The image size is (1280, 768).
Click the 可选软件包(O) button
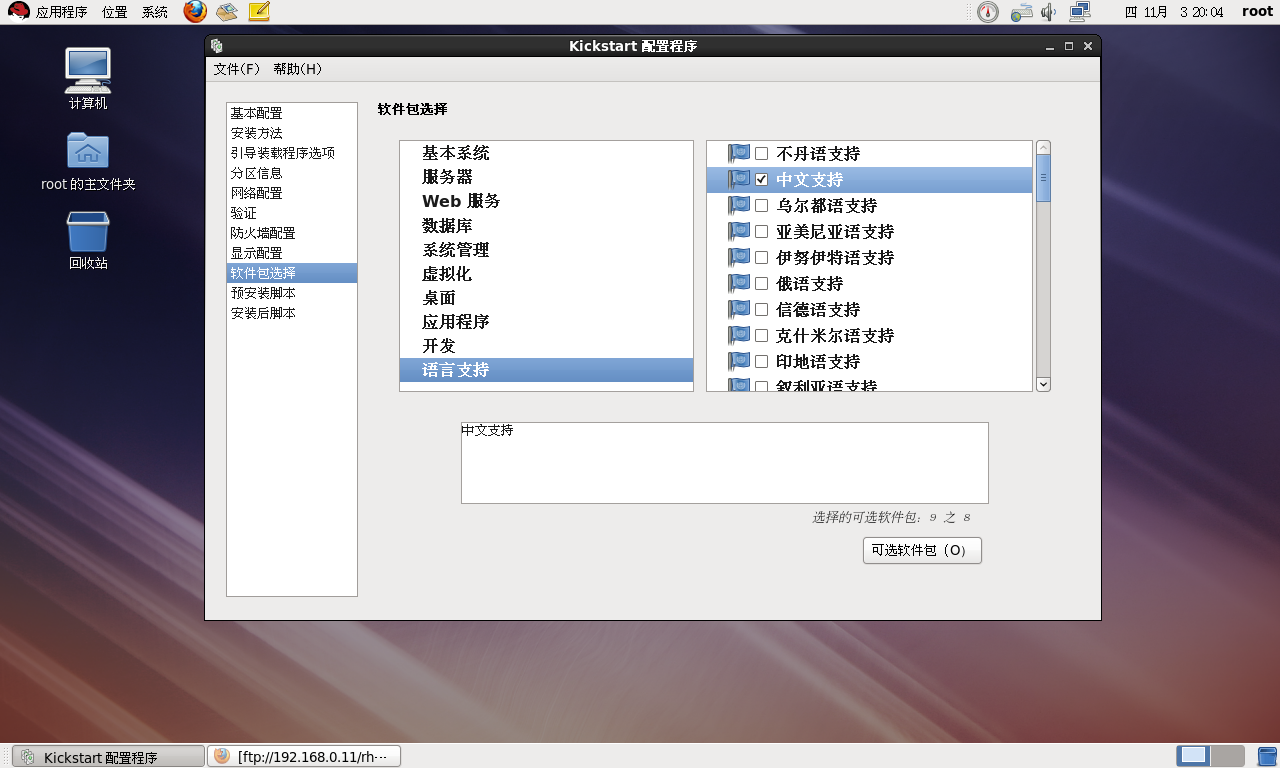pos(922,550)
